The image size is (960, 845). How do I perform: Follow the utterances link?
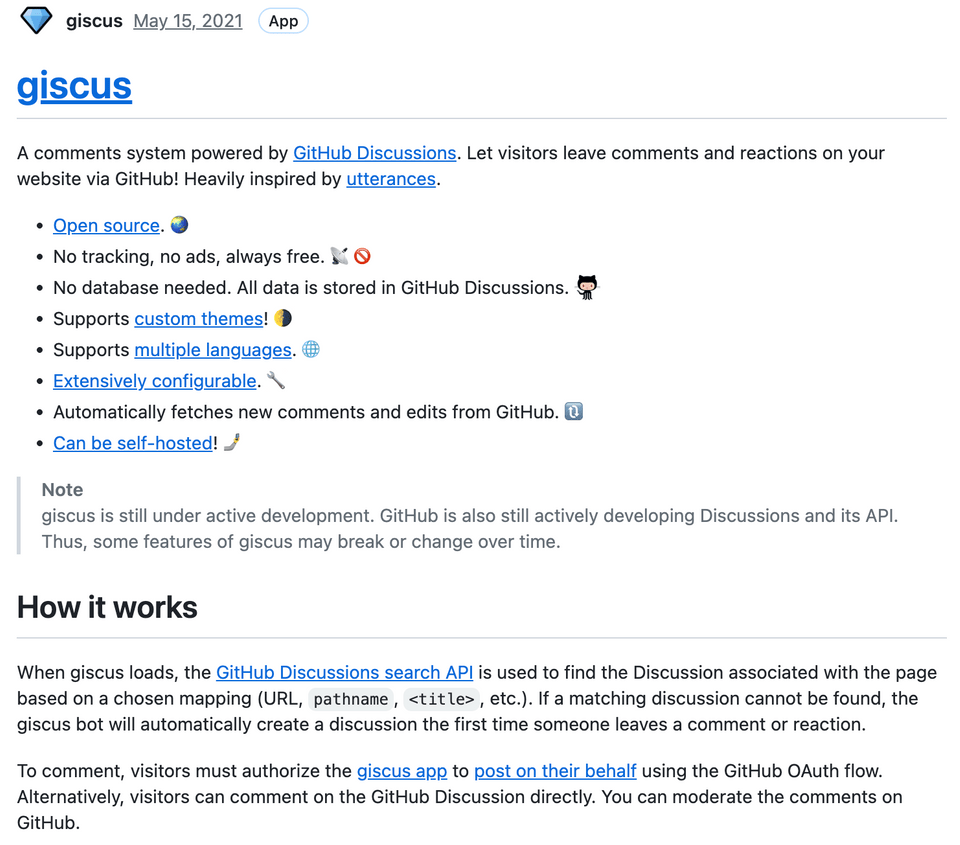(391, 179)
